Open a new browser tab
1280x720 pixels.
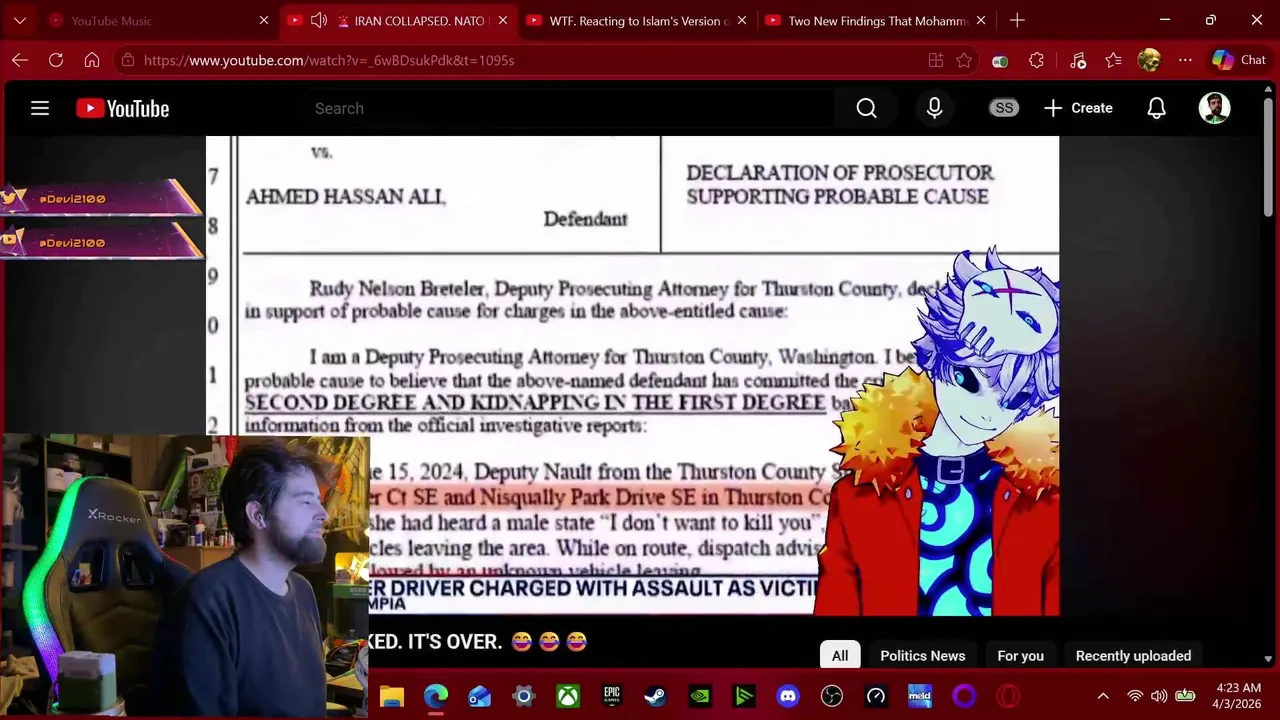pyautogui.click(x=1017, y=20)
